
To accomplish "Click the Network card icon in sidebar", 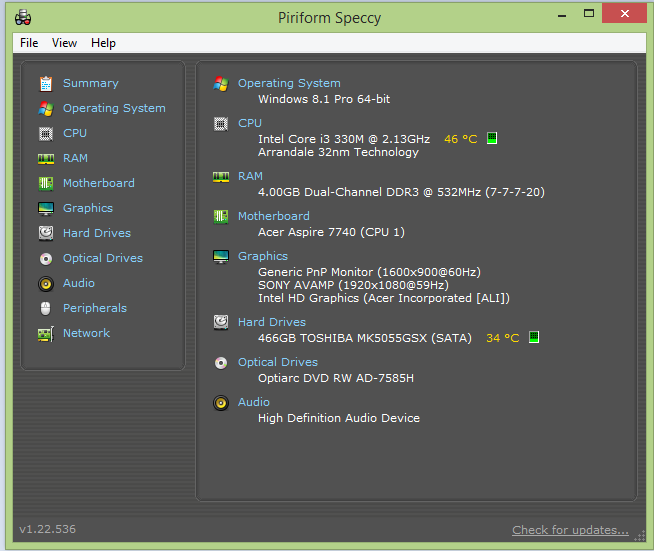I will pyautogui.click(x=46, y=334).
